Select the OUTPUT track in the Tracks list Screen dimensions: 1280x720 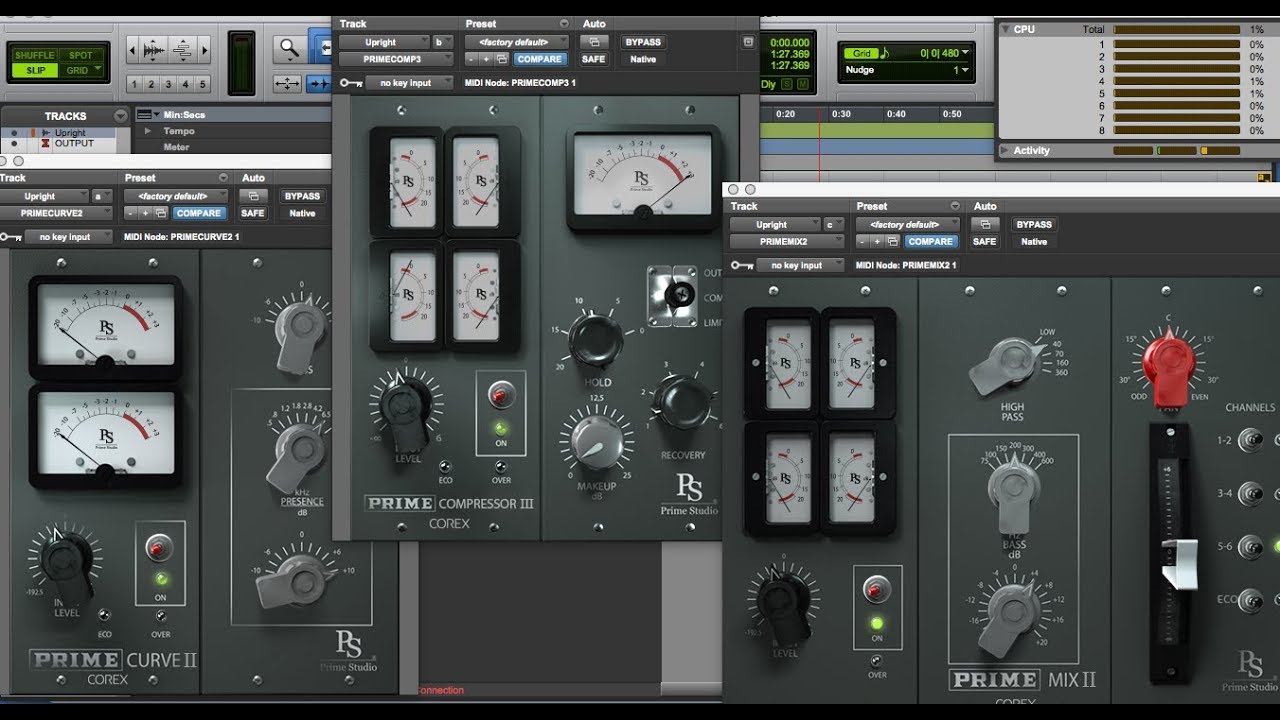tap(74, 144)
